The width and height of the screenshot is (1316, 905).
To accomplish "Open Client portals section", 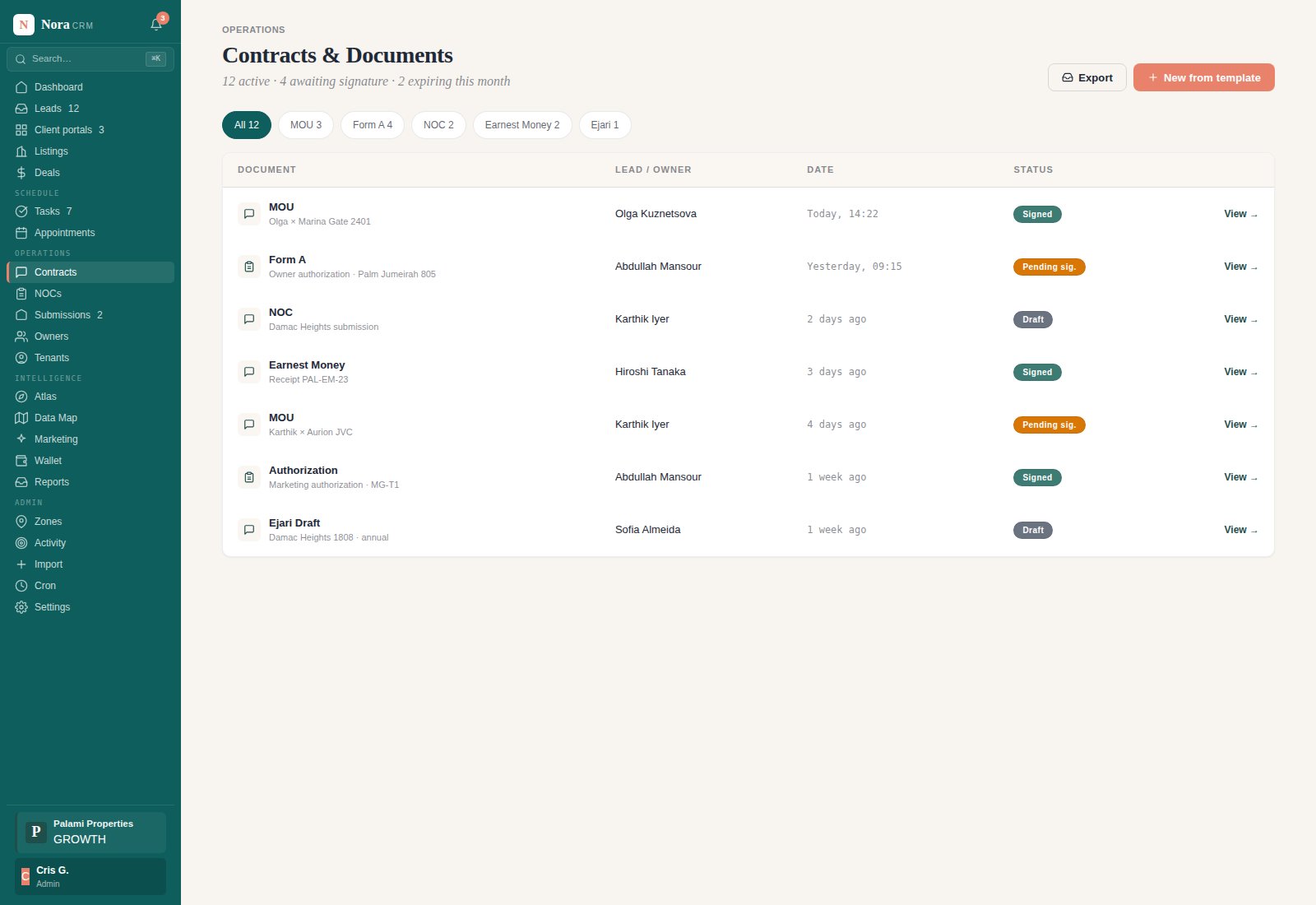I will (x=90, y=130).
